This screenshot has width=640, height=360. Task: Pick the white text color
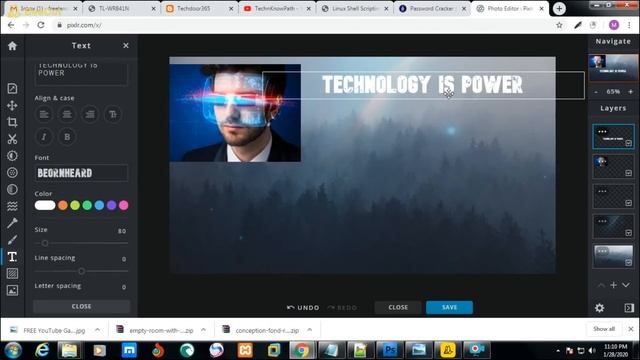click(x=45, y=205)
